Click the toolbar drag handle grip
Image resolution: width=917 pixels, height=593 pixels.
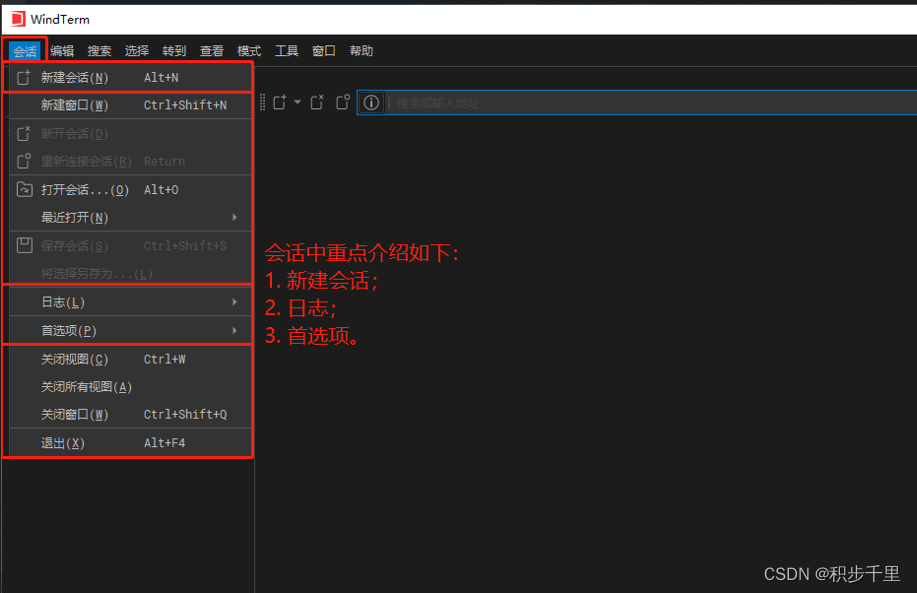pyautogui.click(x=263, y=102)
